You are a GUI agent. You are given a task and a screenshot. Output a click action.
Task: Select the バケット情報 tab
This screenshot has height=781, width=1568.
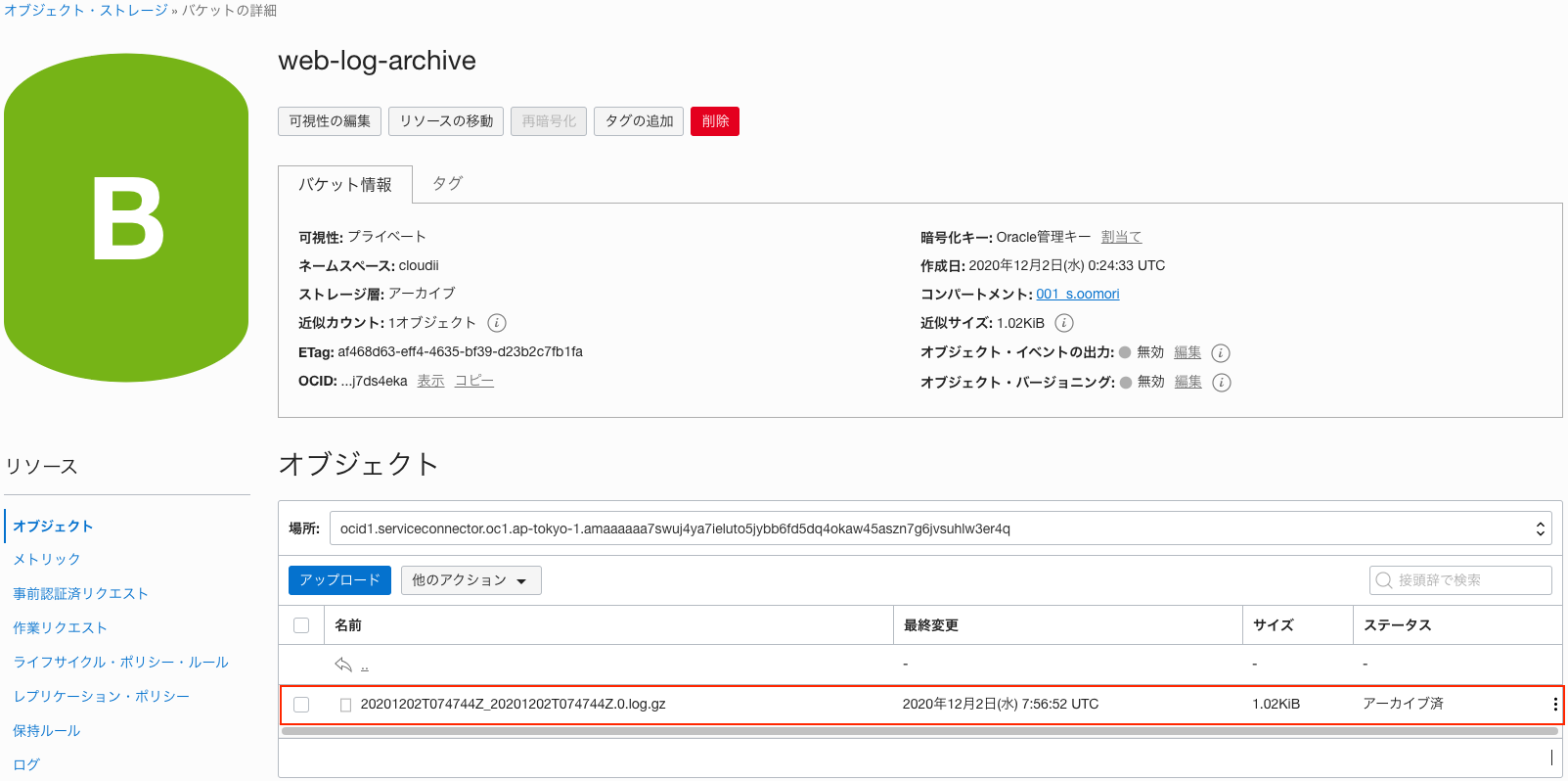coord(344,185)
